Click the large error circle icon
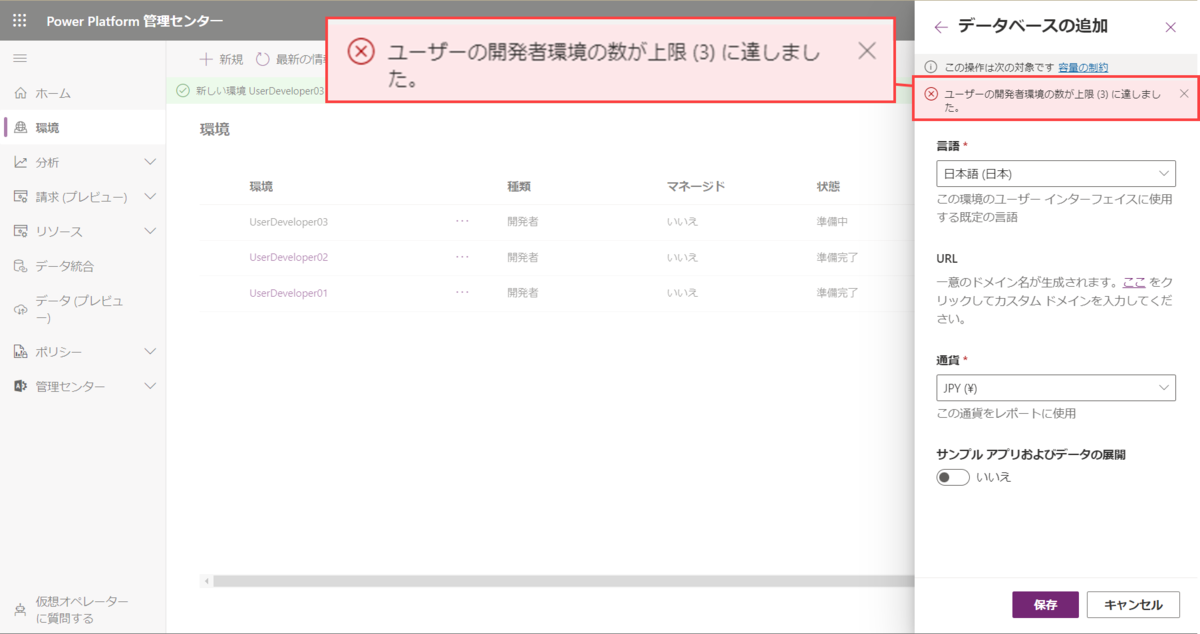The image size is (1200, 634). pos(361,51)
